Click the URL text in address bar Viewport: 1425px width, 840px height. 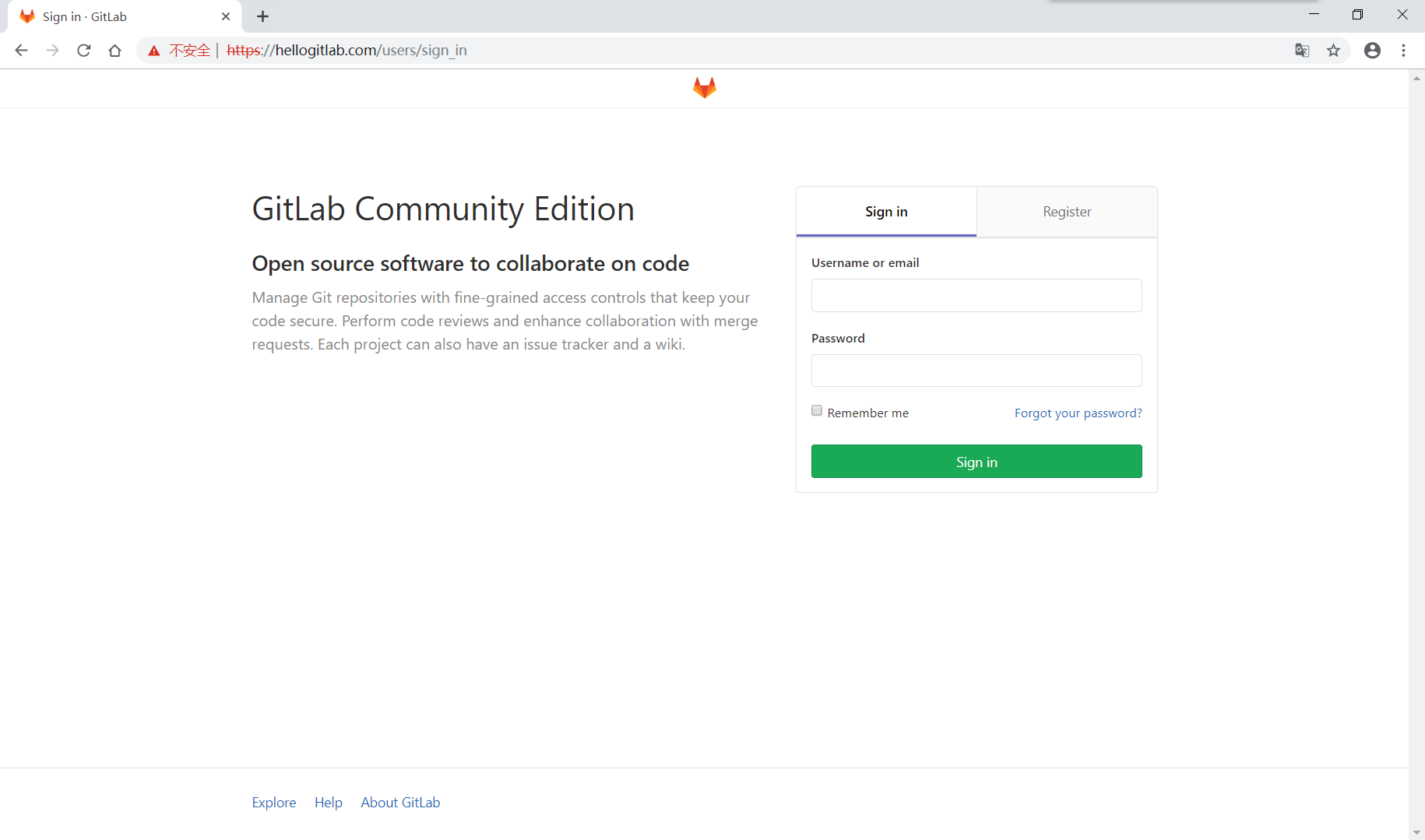347,51
